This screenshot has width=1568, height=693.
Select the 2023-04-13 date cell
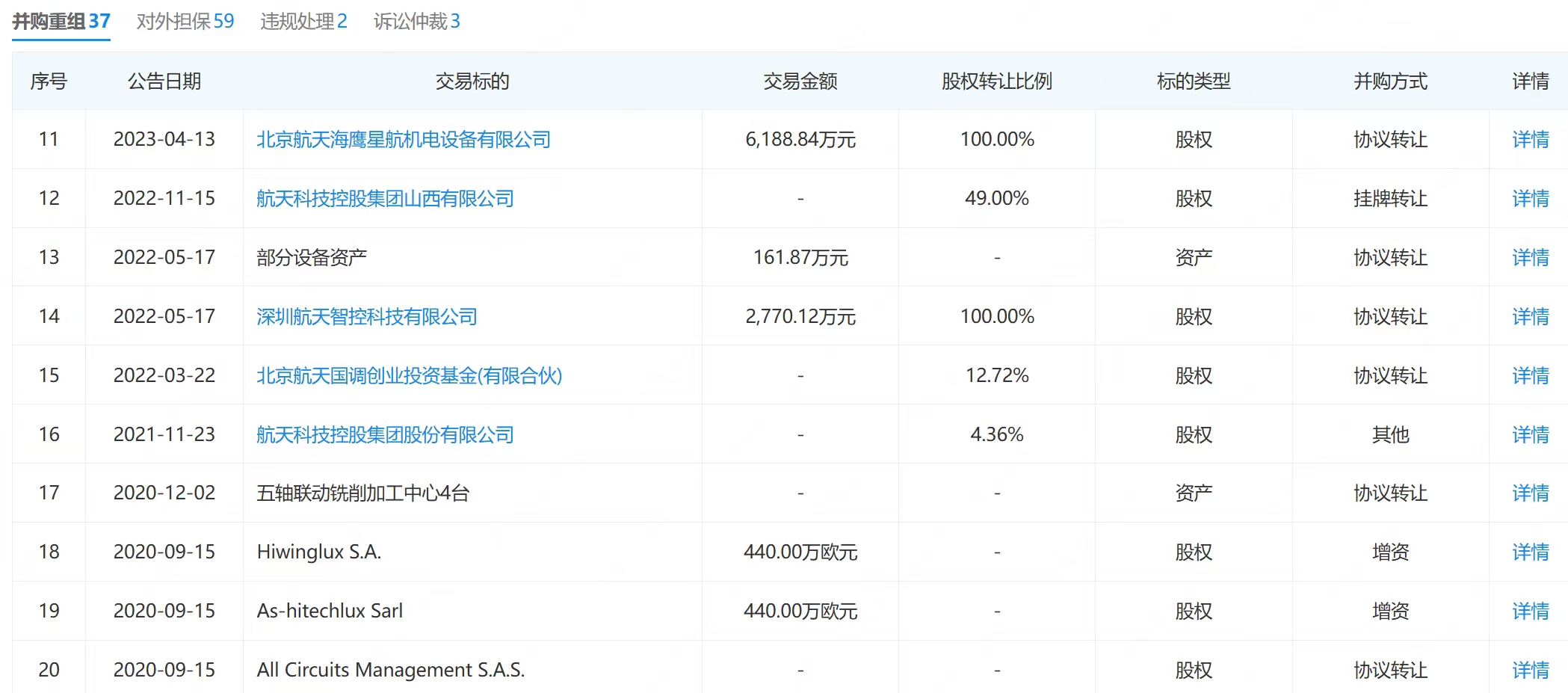coord(164,140)
